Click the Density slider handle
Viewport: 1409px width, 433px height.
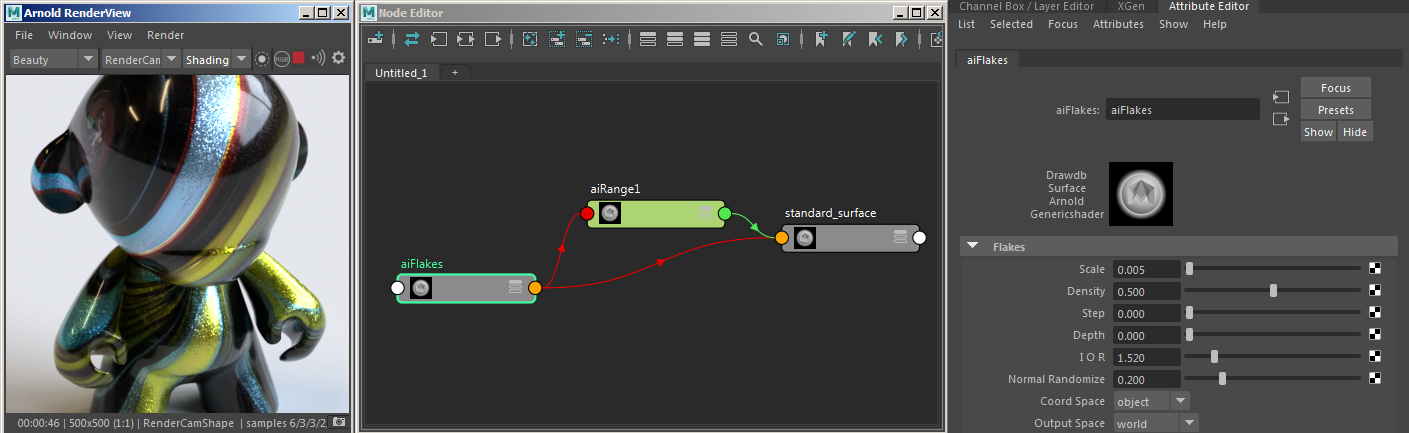(x=1273, y=290)
